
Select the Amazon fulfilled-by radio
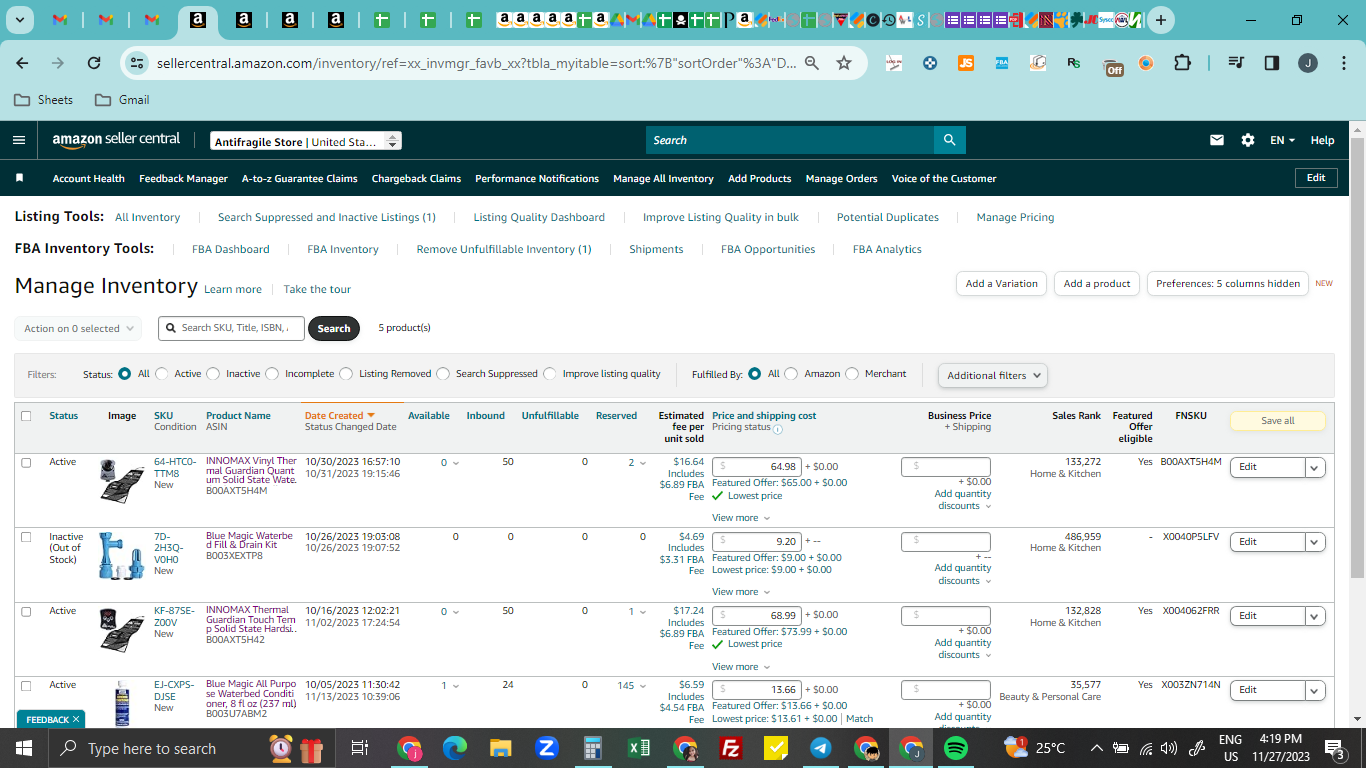click(x=791, y=374)
